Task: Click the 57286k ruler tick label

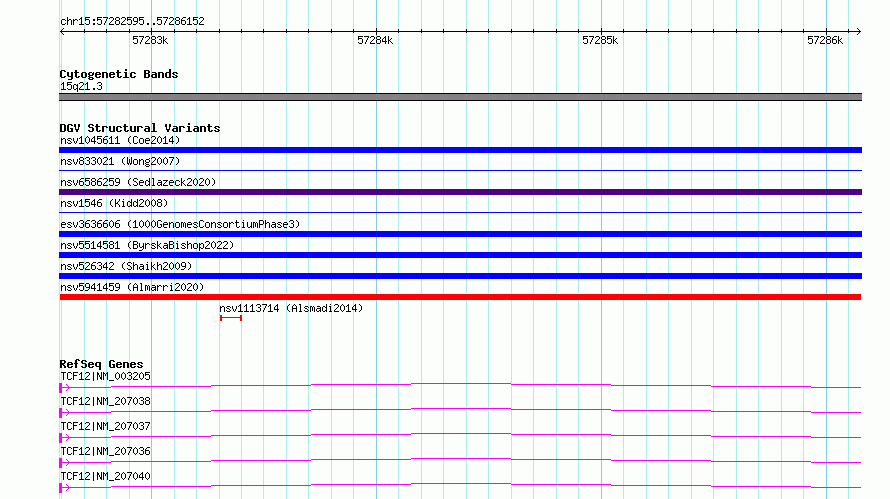Action: pyautogui.click(x=825, y=40)
